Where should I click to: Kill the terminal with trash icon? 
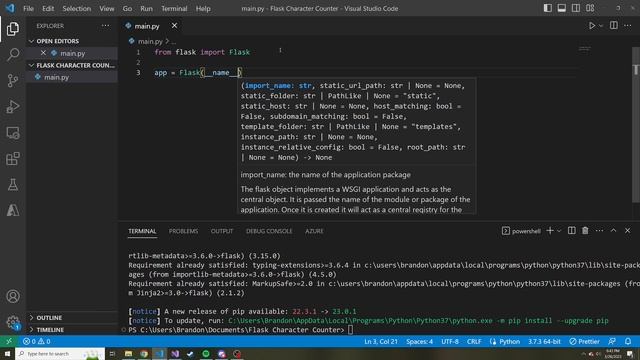pyautogui.click(x=585, y=231)
